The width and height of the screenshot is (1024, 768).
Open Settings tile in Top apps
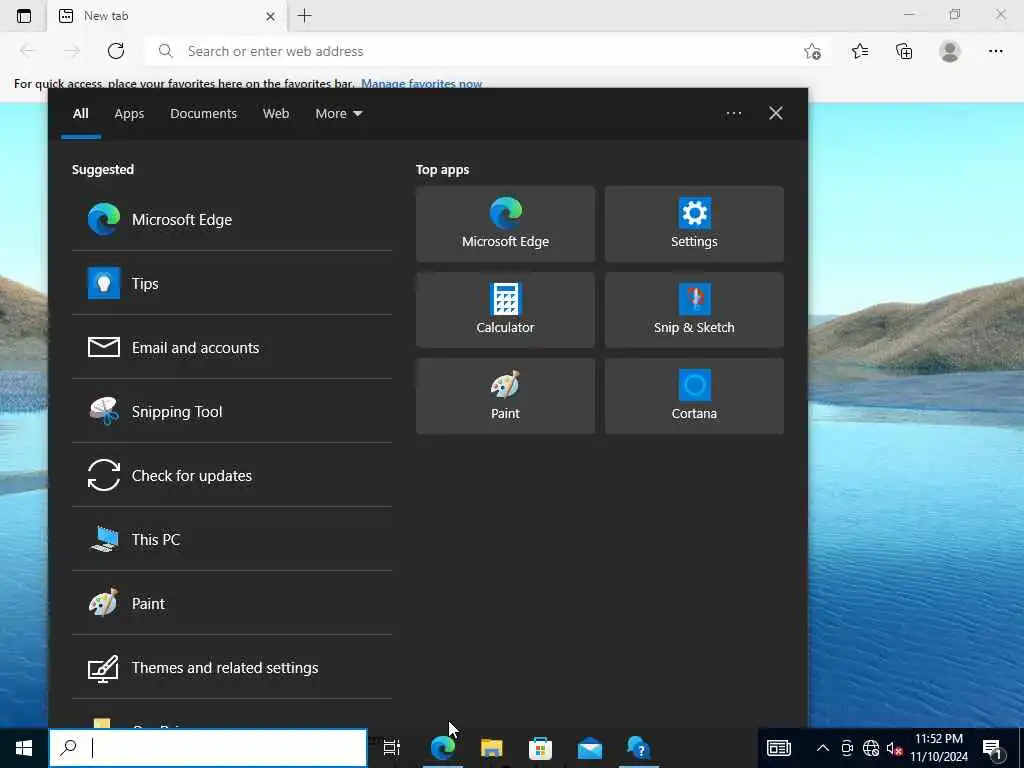pos(694,224)
